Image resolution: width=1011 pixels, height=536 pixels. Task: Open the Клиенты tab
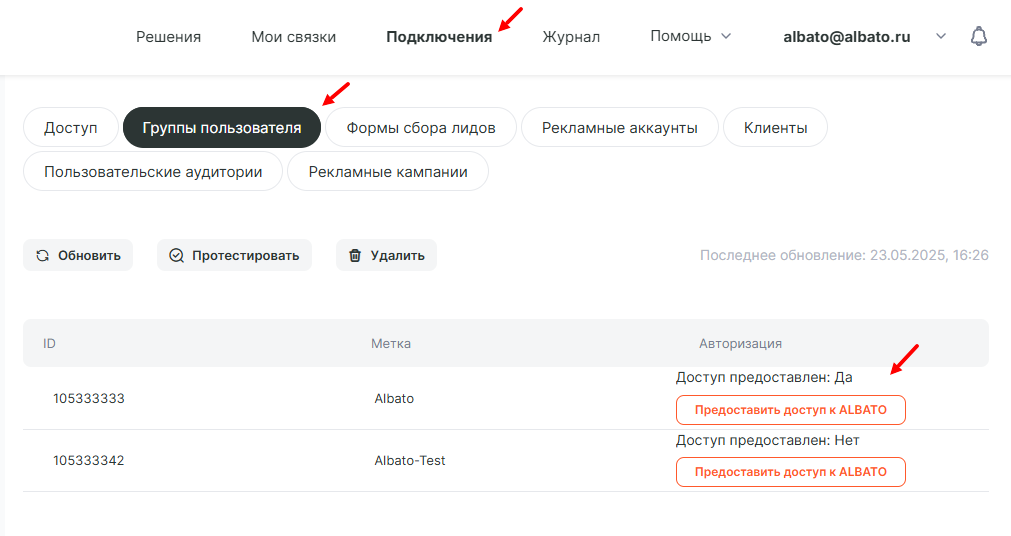point(775,128)
